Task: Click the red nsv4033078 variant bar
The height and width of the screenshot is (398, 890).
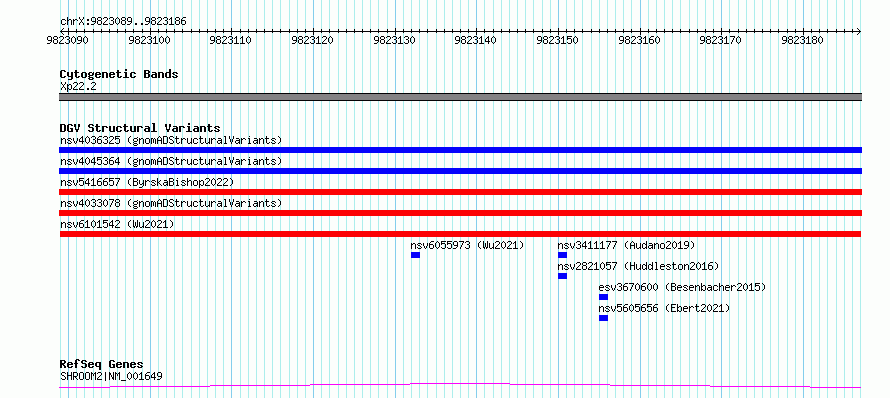Action: click(460, 213)
